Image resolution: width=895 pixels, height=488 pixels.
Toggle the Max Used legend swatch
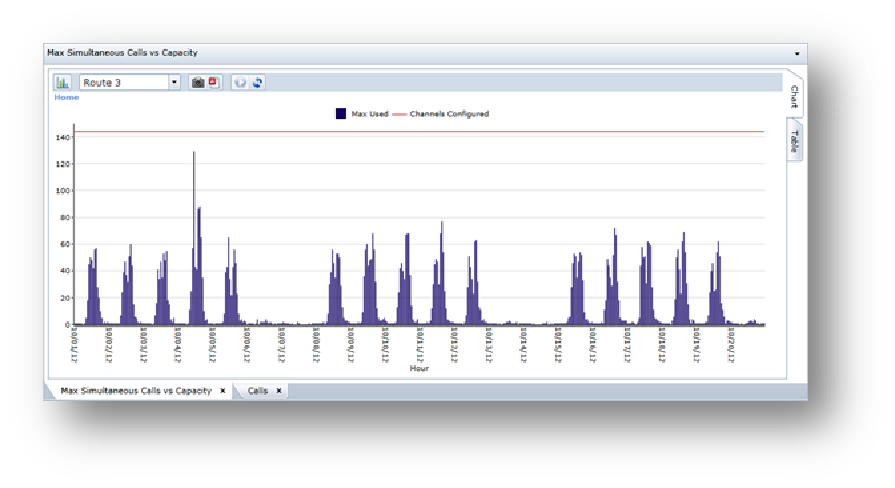341,114
